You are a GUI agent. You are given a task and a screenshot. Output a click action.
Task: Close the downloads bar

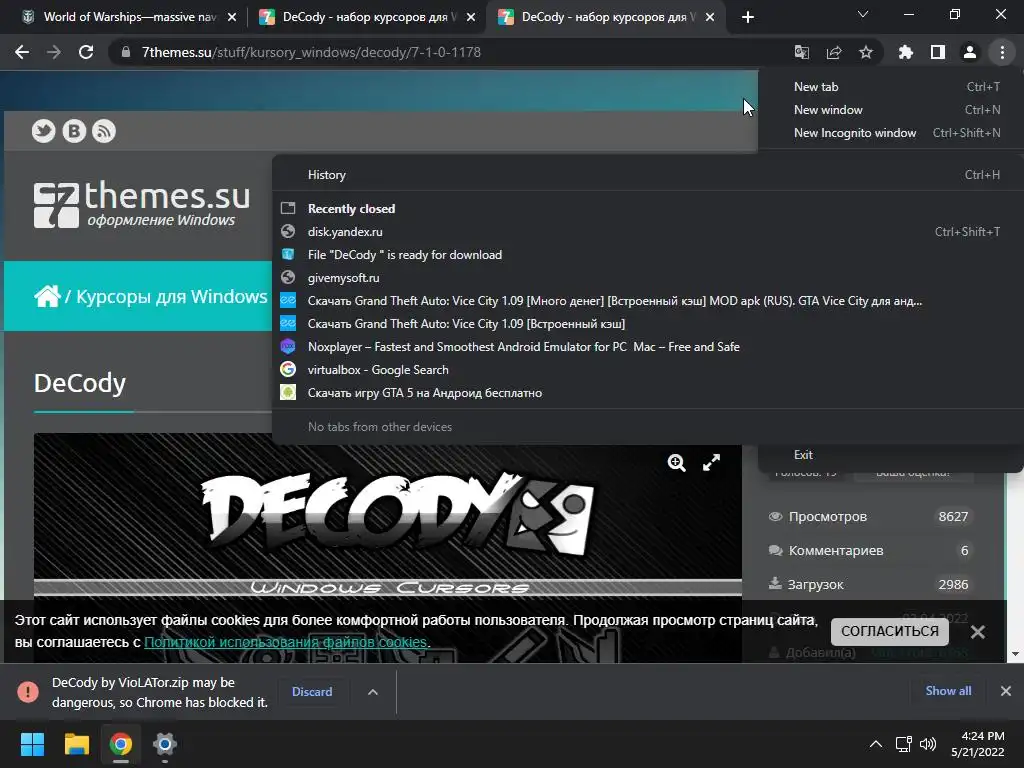click(1006, 691)
